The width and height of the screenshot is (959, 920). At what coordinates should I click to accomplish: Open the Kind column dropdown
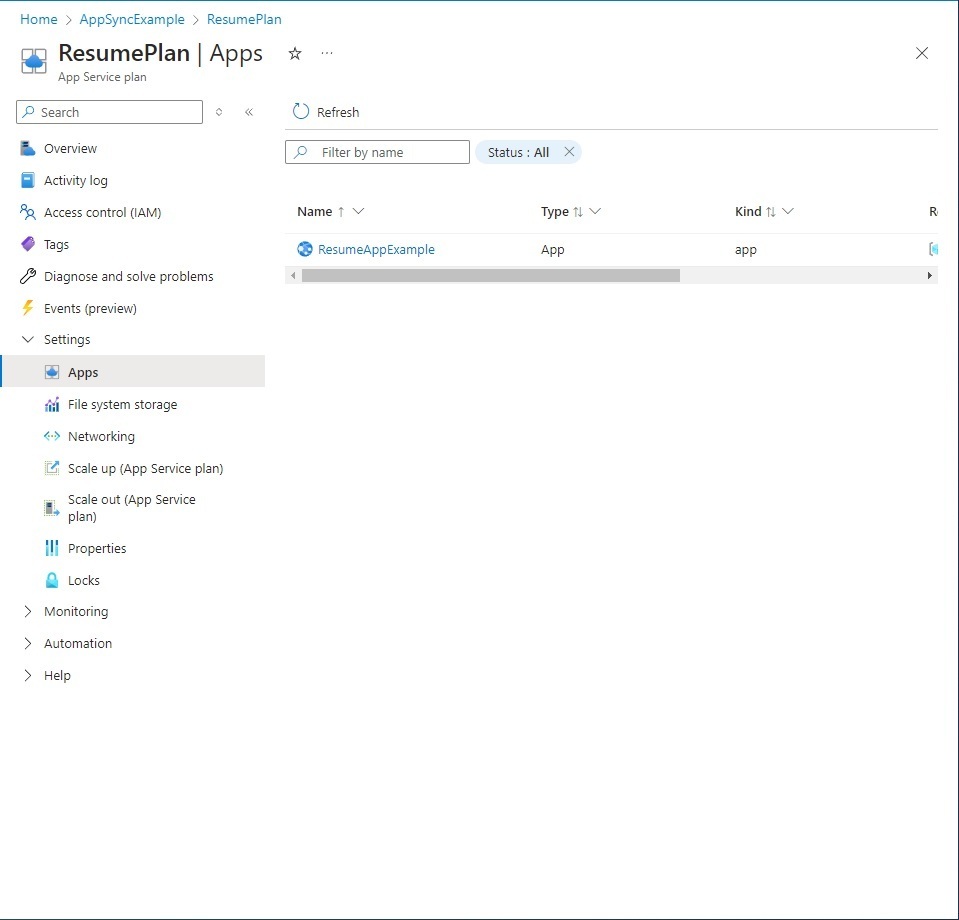[786, 212]
